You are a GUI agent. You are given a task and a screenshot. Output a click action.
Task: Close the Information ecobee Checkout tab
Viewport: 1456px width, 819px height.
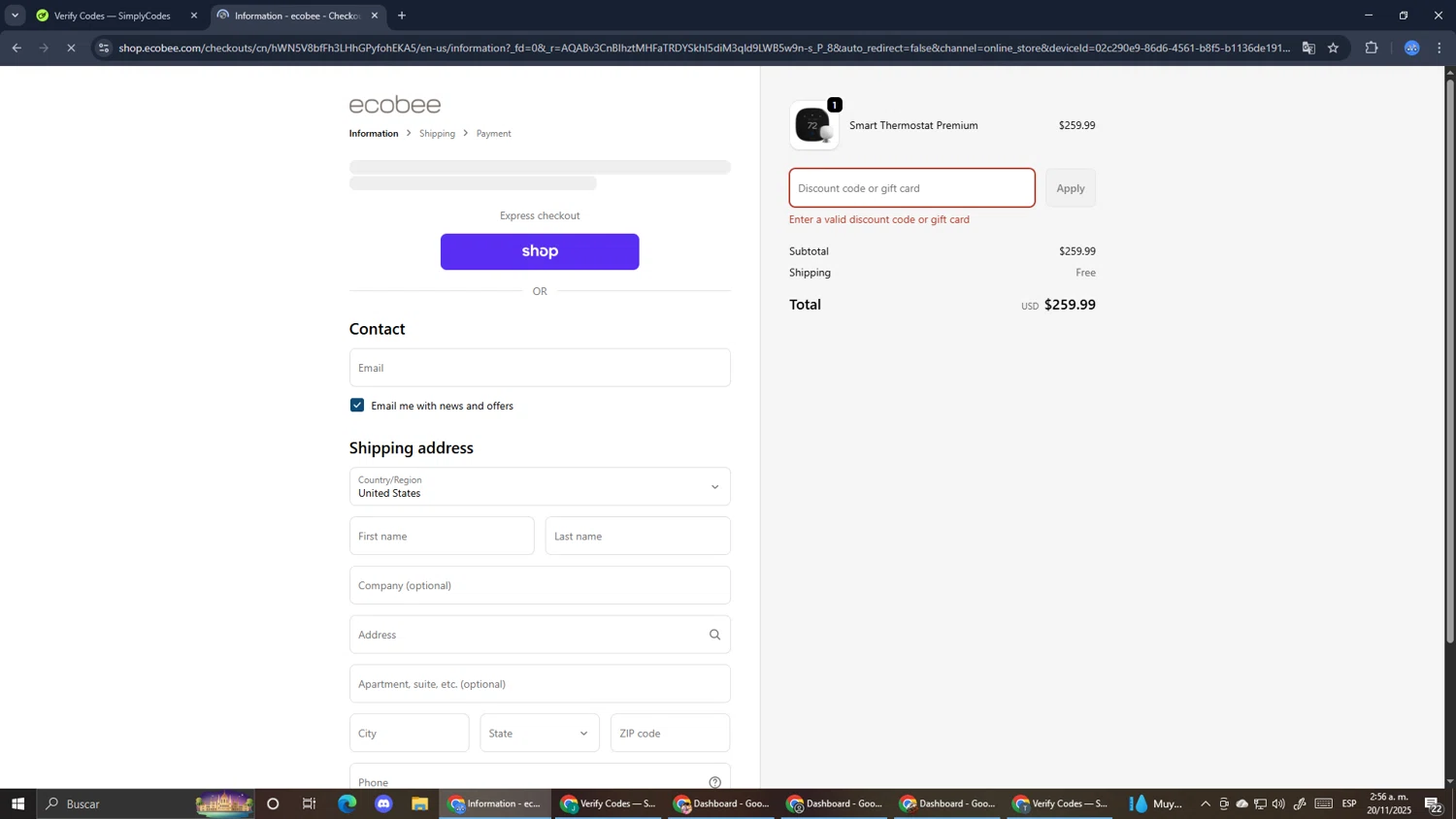(375, 16)
